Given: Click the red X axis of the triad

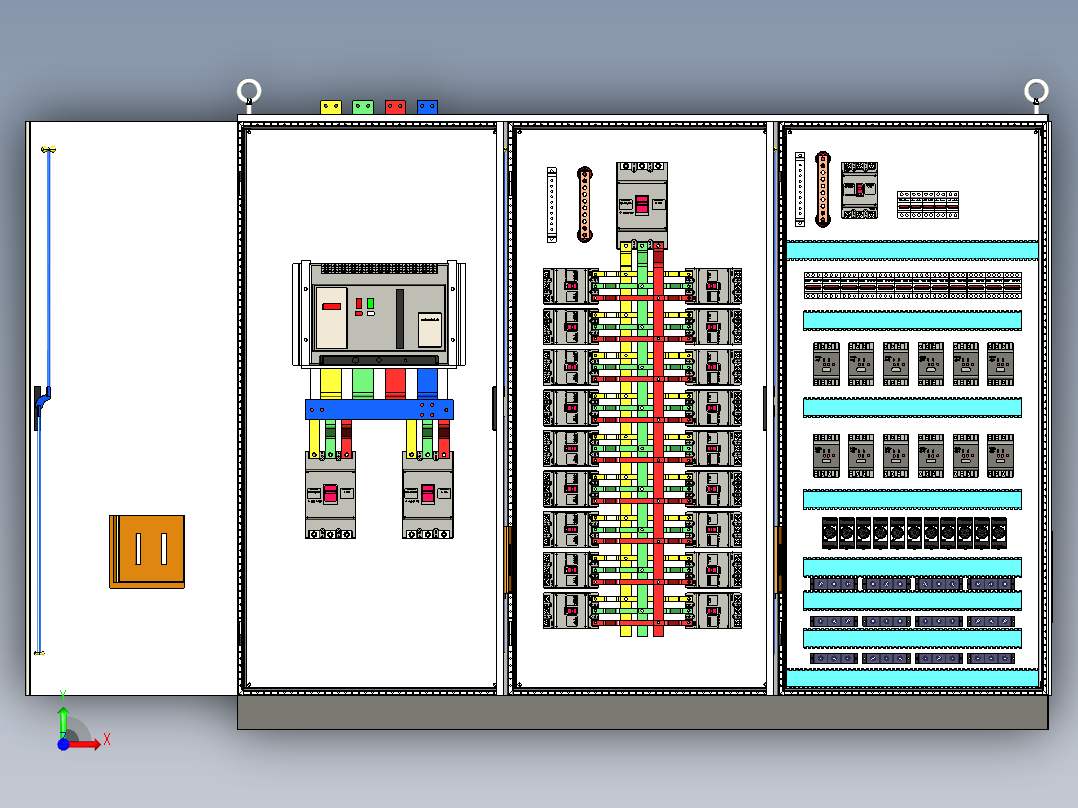Looking at the screenshot, I should (86, 744).
